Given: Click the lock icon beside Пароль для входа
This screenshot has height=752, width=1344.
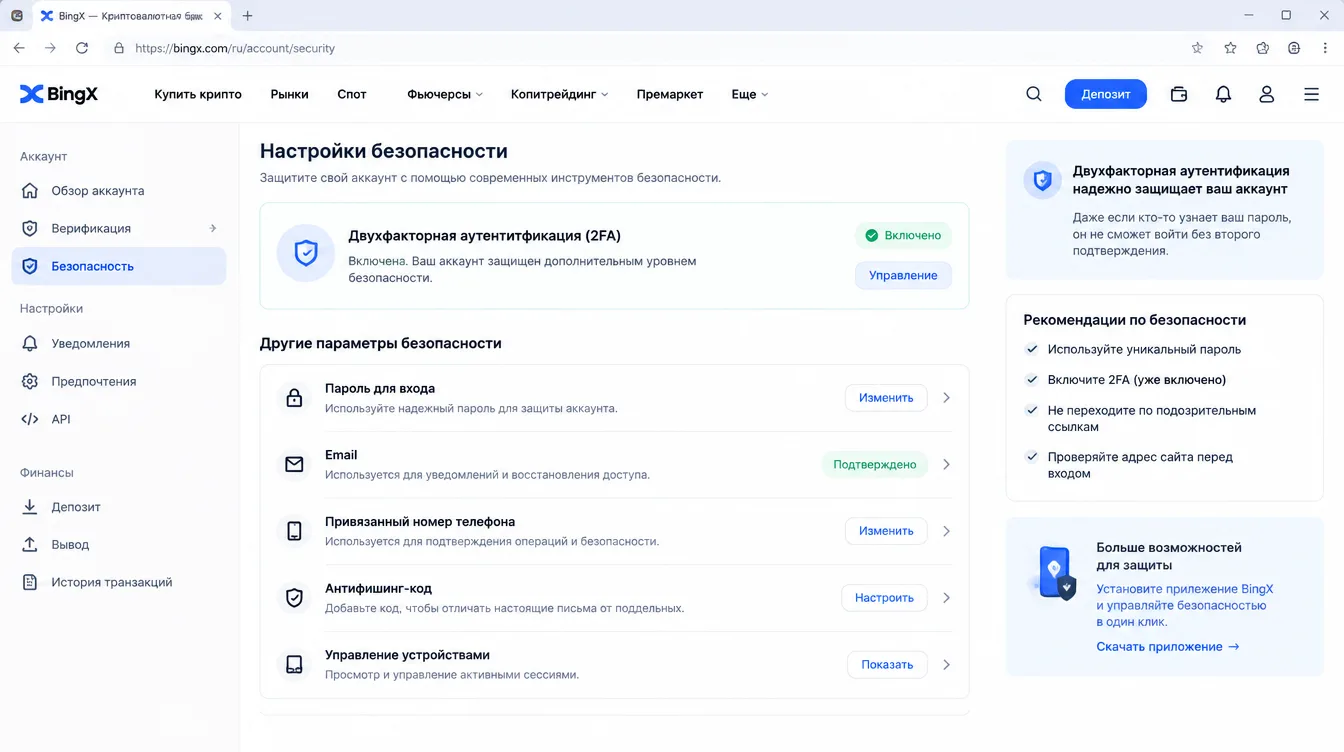Looking at the screenshot, I should pyautogui.click(x=294, y=398).
